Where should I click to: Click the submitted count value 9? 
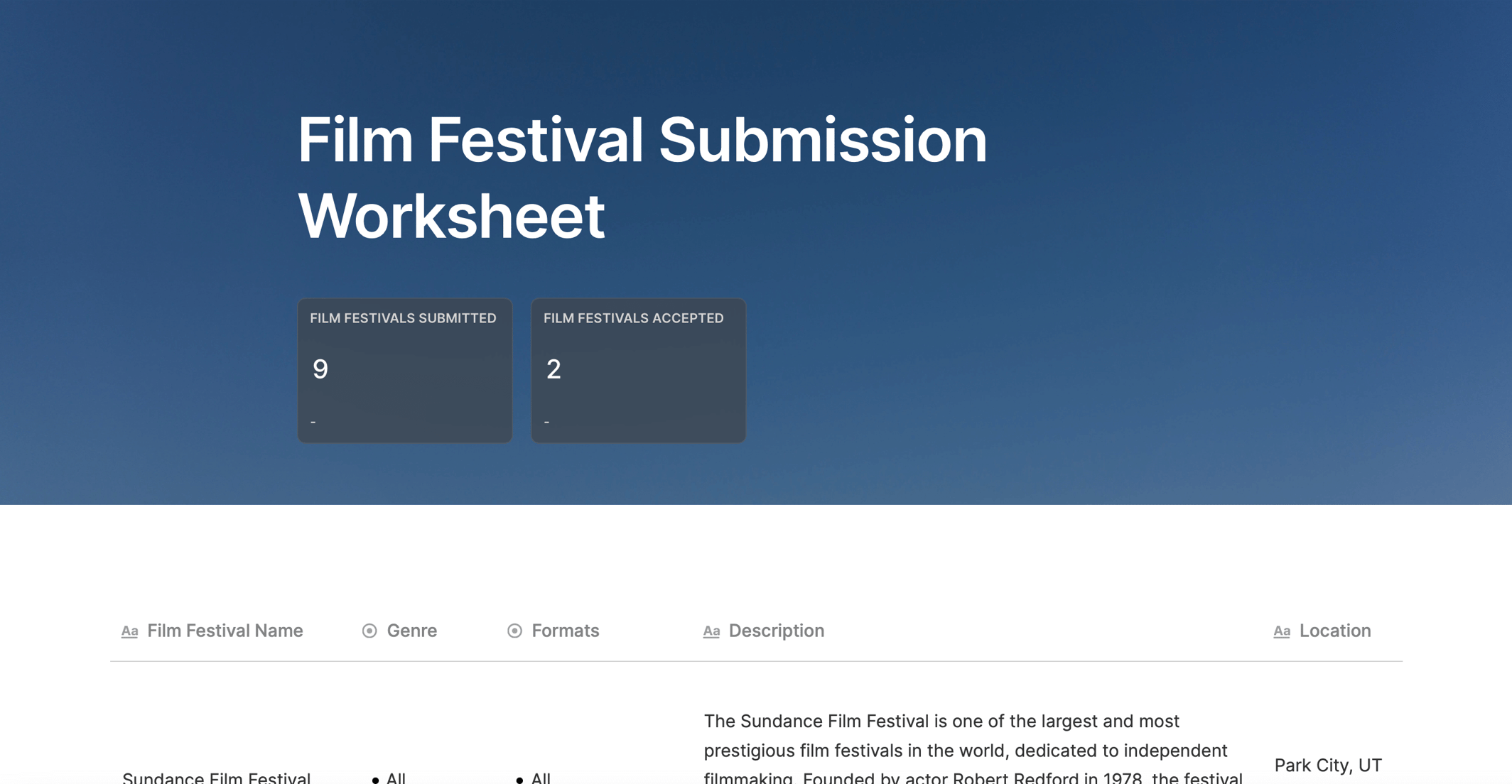click(320, 369)
